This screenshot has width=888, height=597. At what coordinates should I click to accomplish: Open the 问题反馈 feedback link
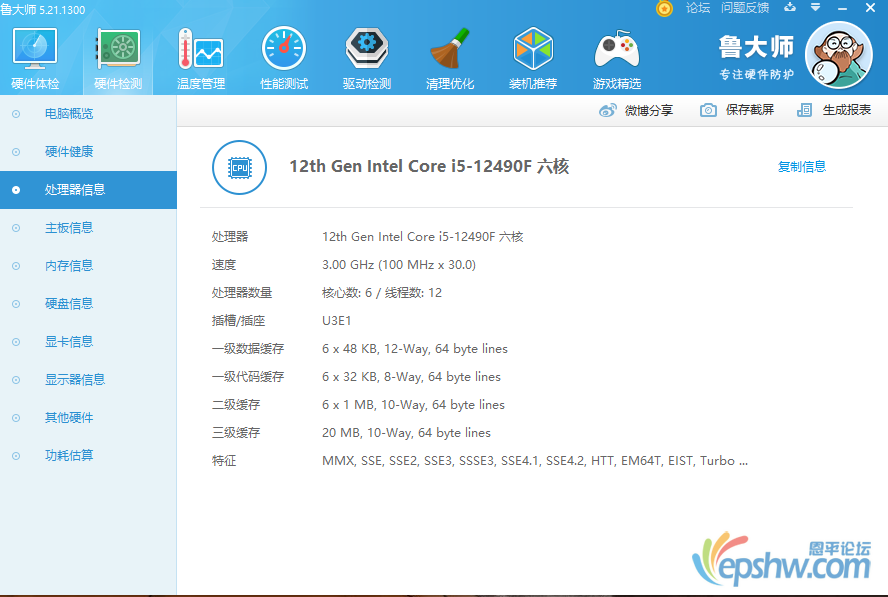pos(745,8)
